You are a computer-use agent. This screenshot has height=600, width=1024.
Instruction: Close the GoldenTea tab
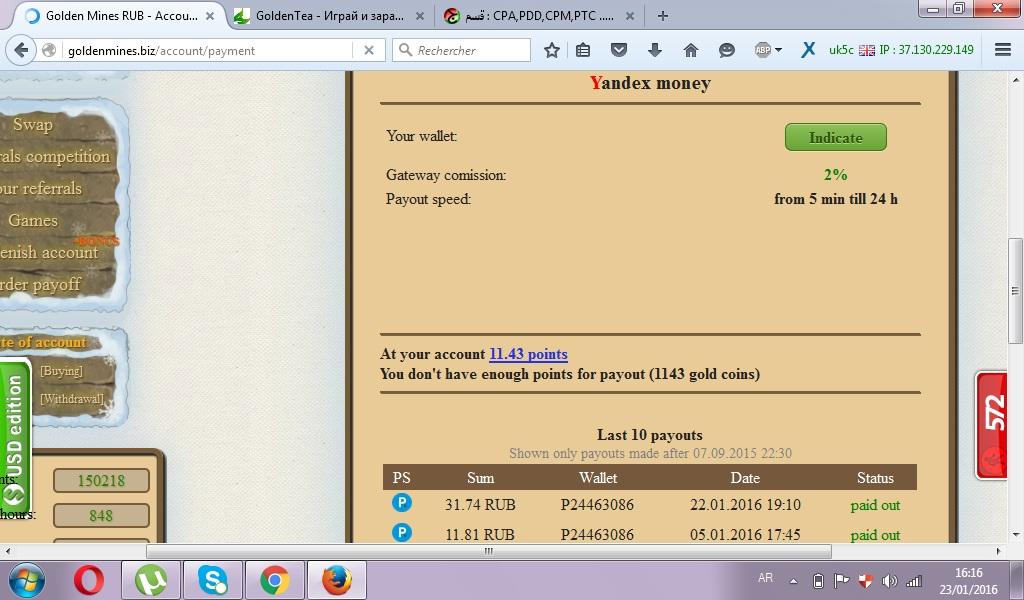coord(420,16)
